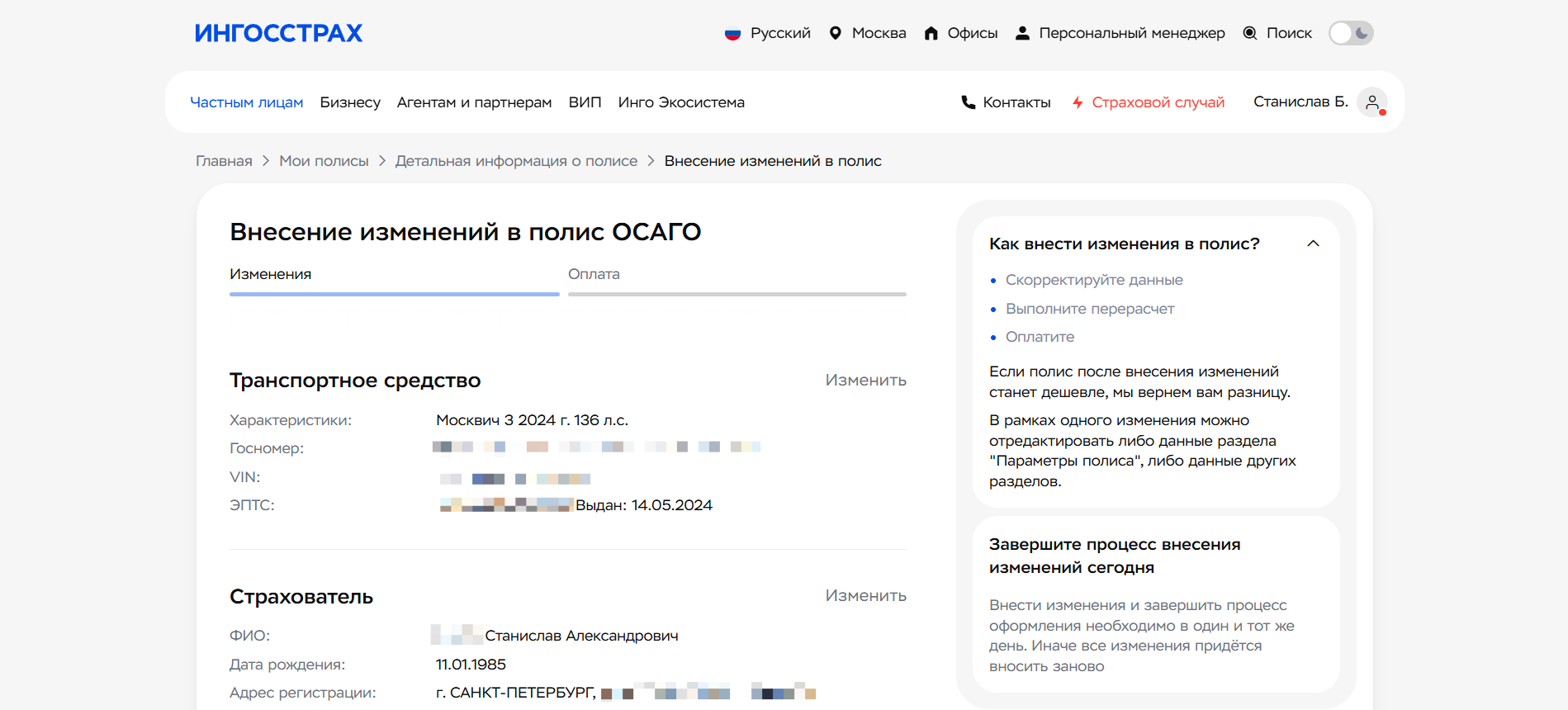Switch to the Оплата step tab
This screenshot has width=1568, height=710.
click(x=737, y=279)
